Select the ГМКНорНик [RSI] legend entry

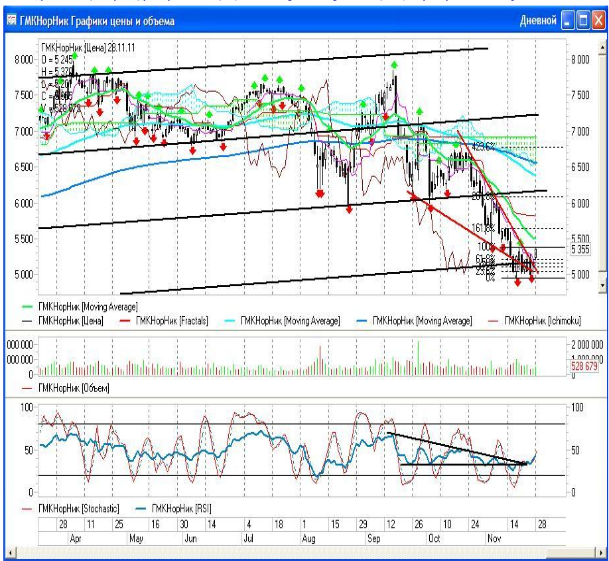pyautogui.click(x=173, y=509)
